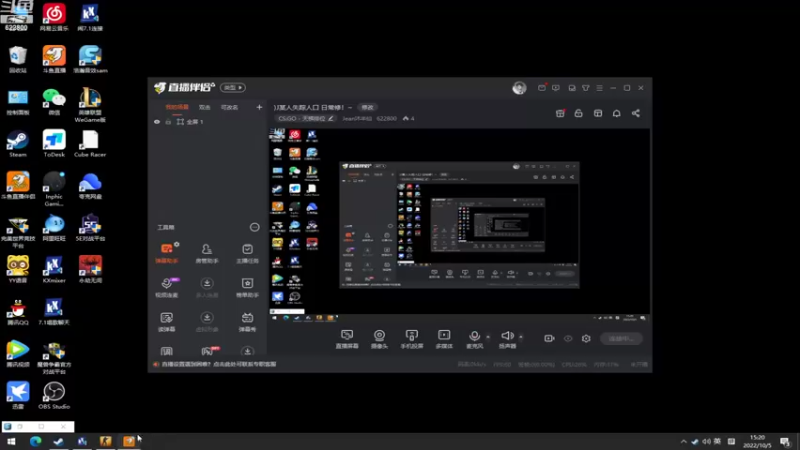Open the 榜单助手 tool
Image resolution: width=800 pixels, height=450 pixels.
pyautogui.click(x=247, y=287)
